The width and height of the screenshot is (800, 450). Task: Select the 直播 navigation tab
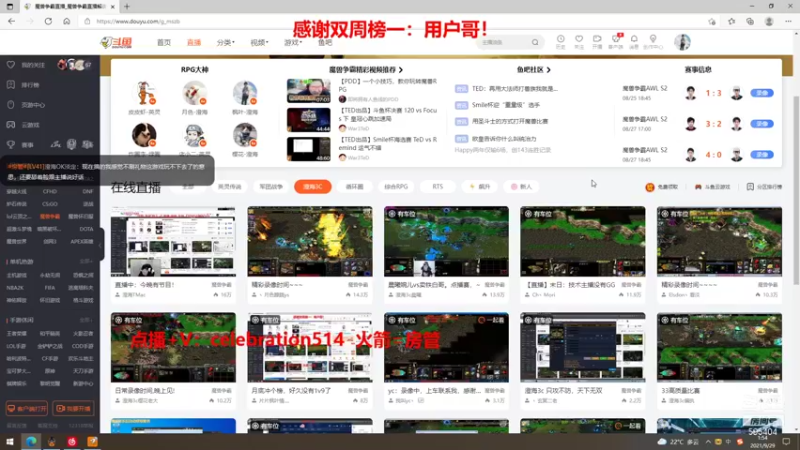194,42
